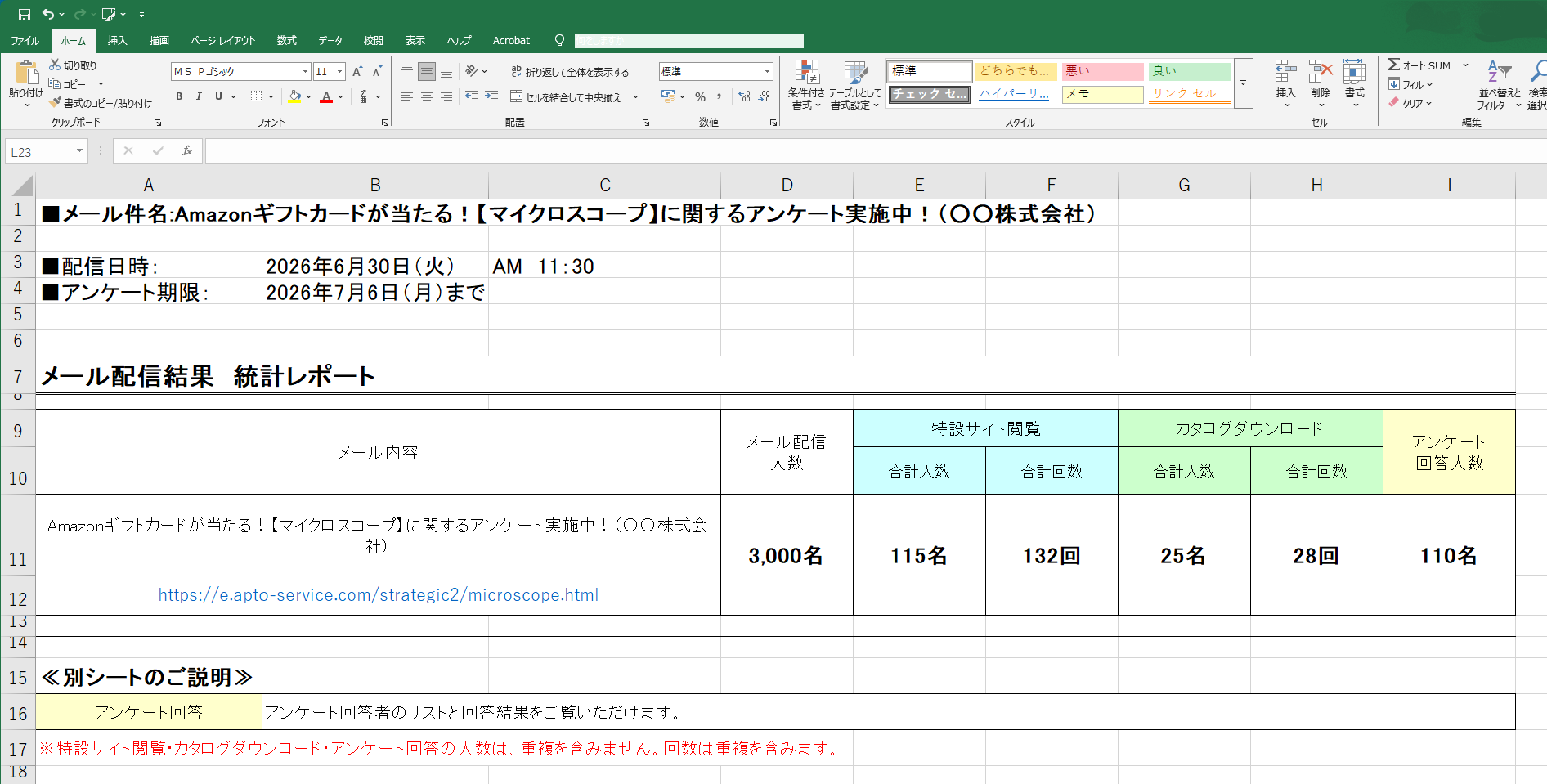Redo the last undone action
The width and height of the screenshot is (1547, 784).
[x=79, y=14]
